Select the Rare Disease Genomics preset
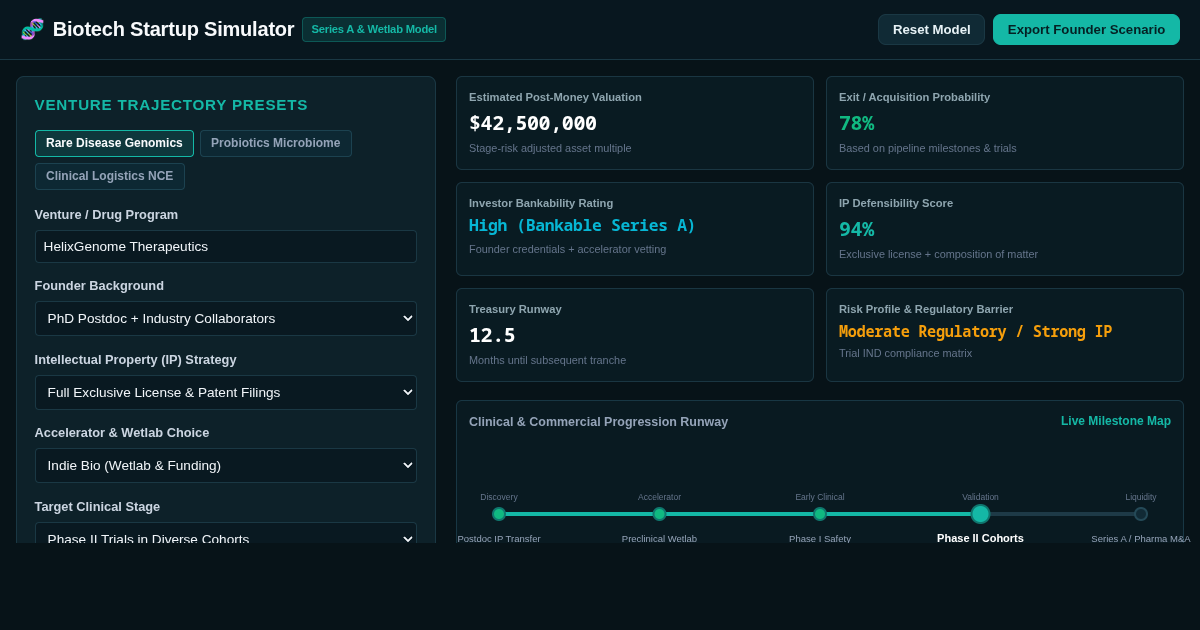Screen dimensions: 1200x630 114,143
